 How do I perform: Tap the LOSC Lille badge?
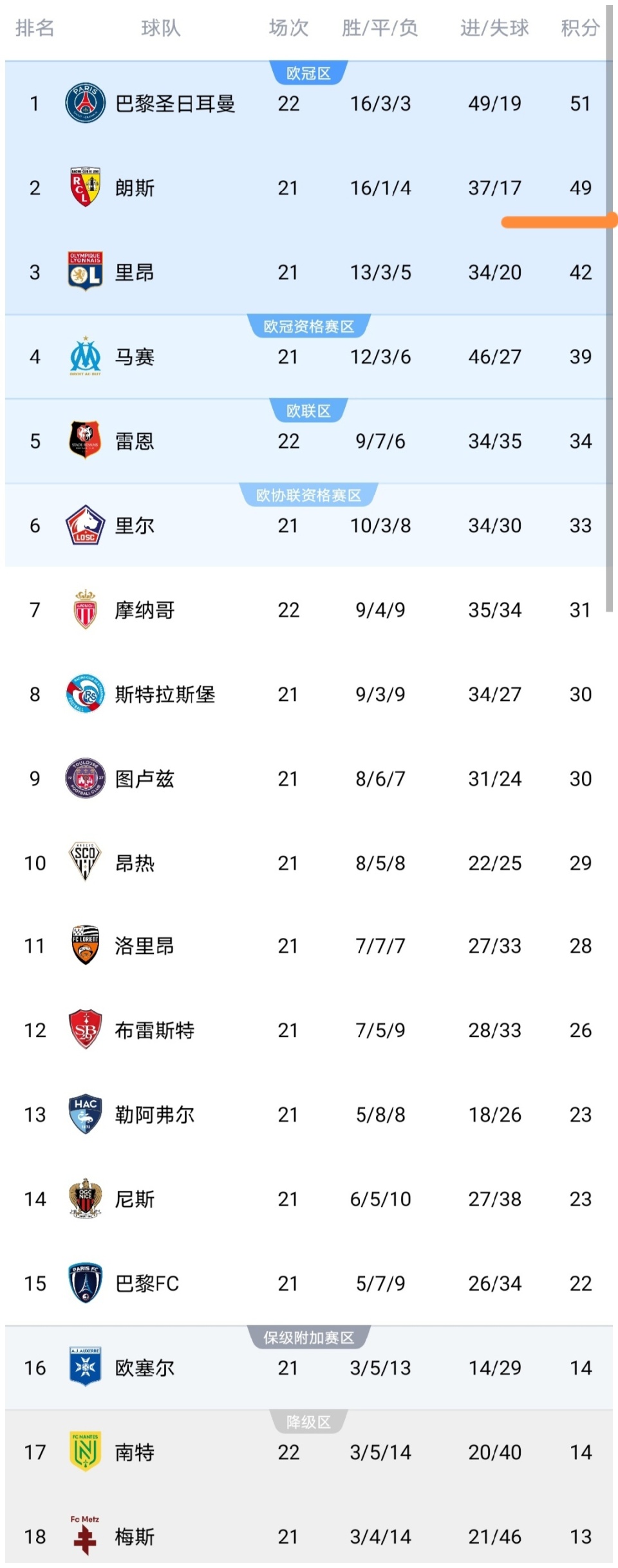85,525
